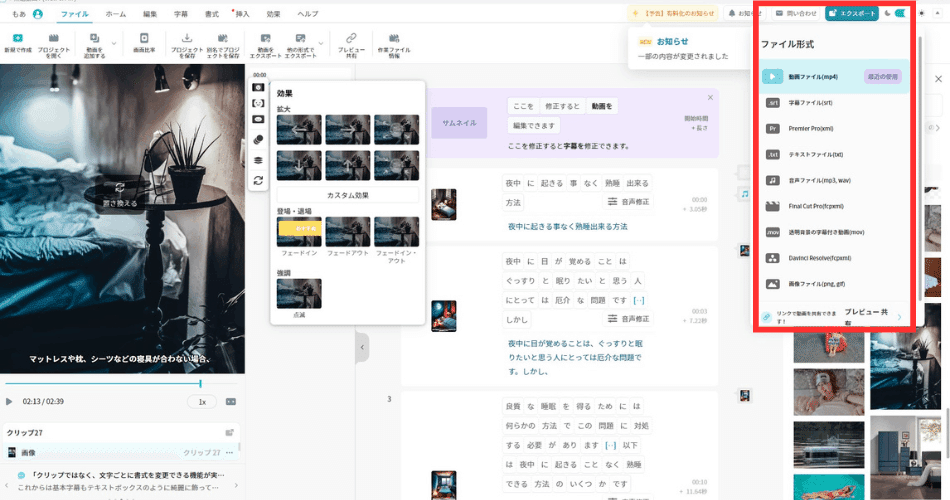Click 他の形式でエクスポート icon
Image resolution: width=950 pixels, height=500 pixels.
pos(301,39)
